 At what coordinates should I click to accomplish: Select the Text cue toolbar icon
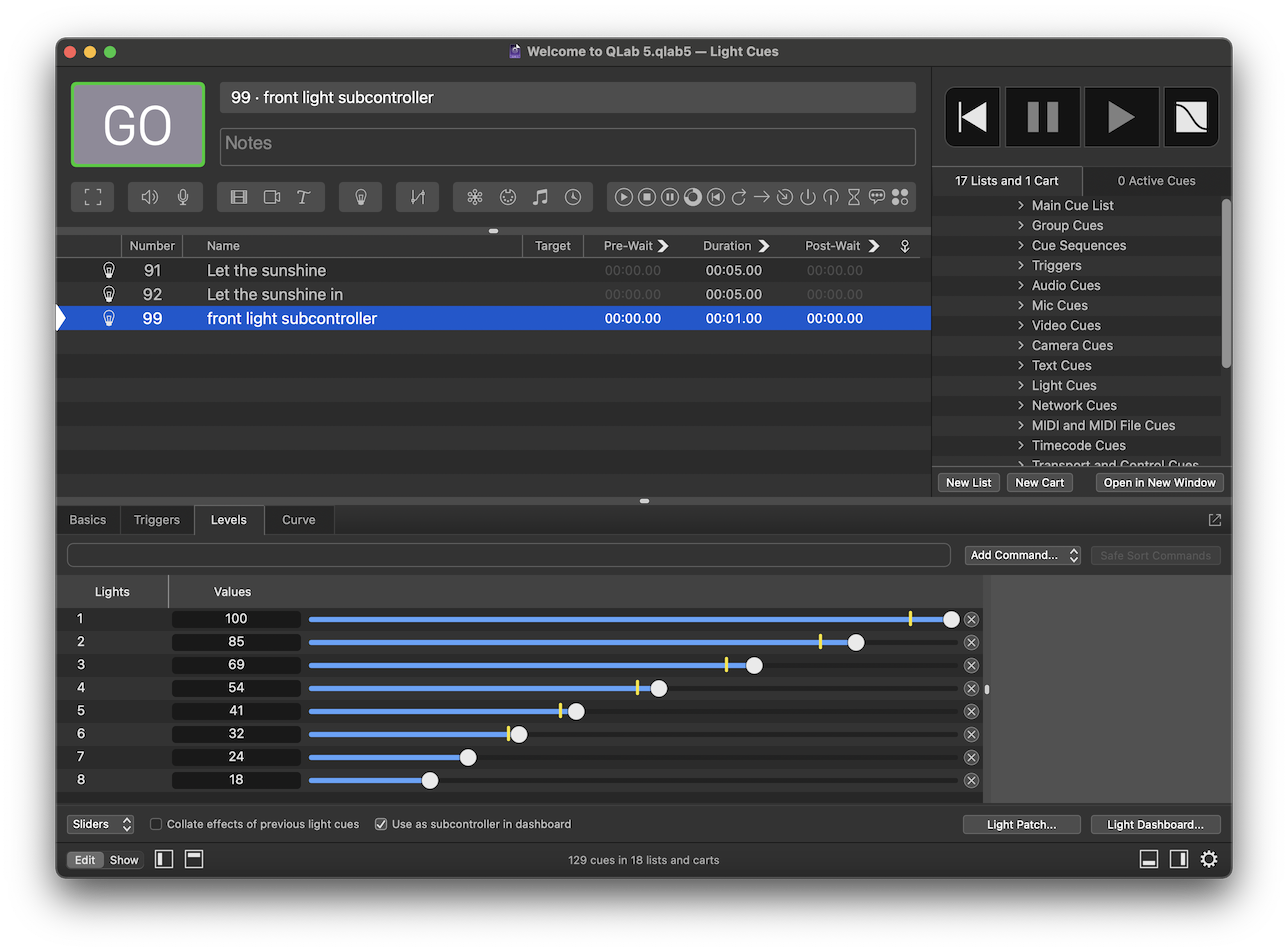(x=303, y=197)
